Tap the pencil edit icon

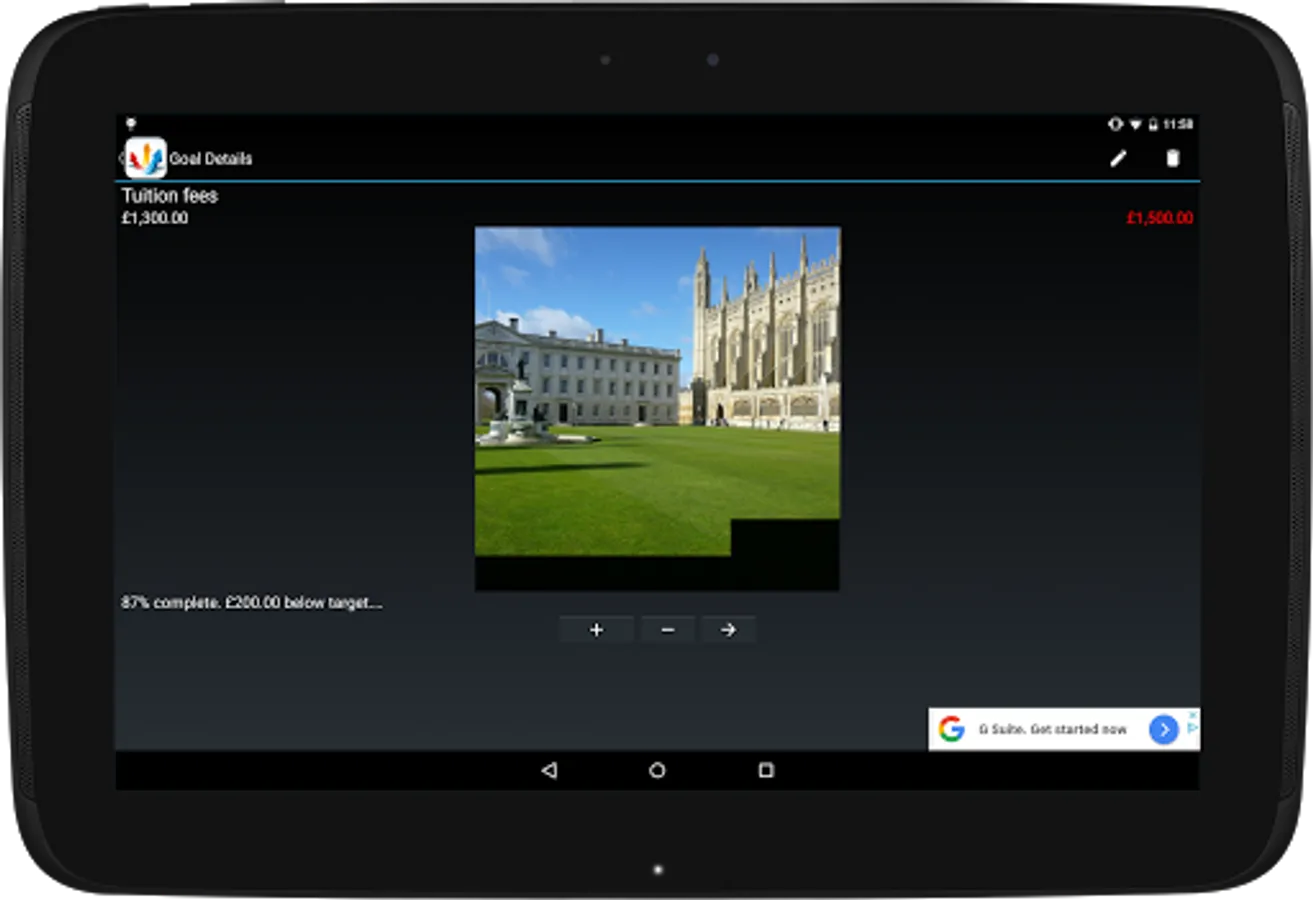point(1118,158)
